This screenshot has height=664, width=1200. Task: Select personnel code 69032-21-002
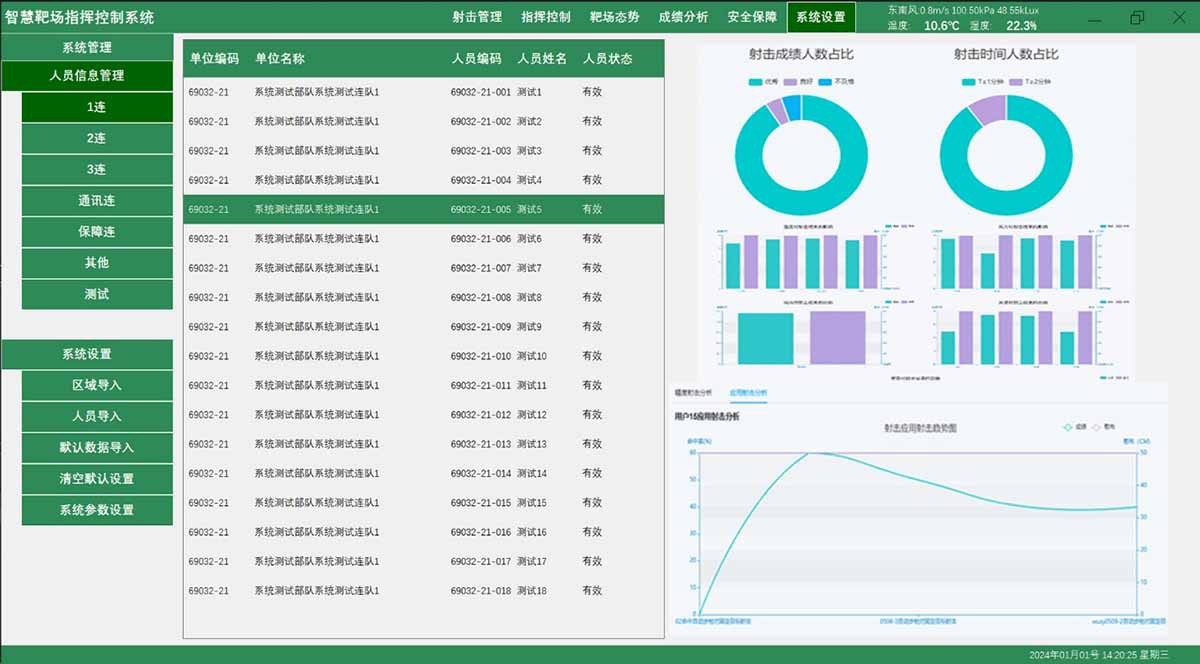point(481,121)
